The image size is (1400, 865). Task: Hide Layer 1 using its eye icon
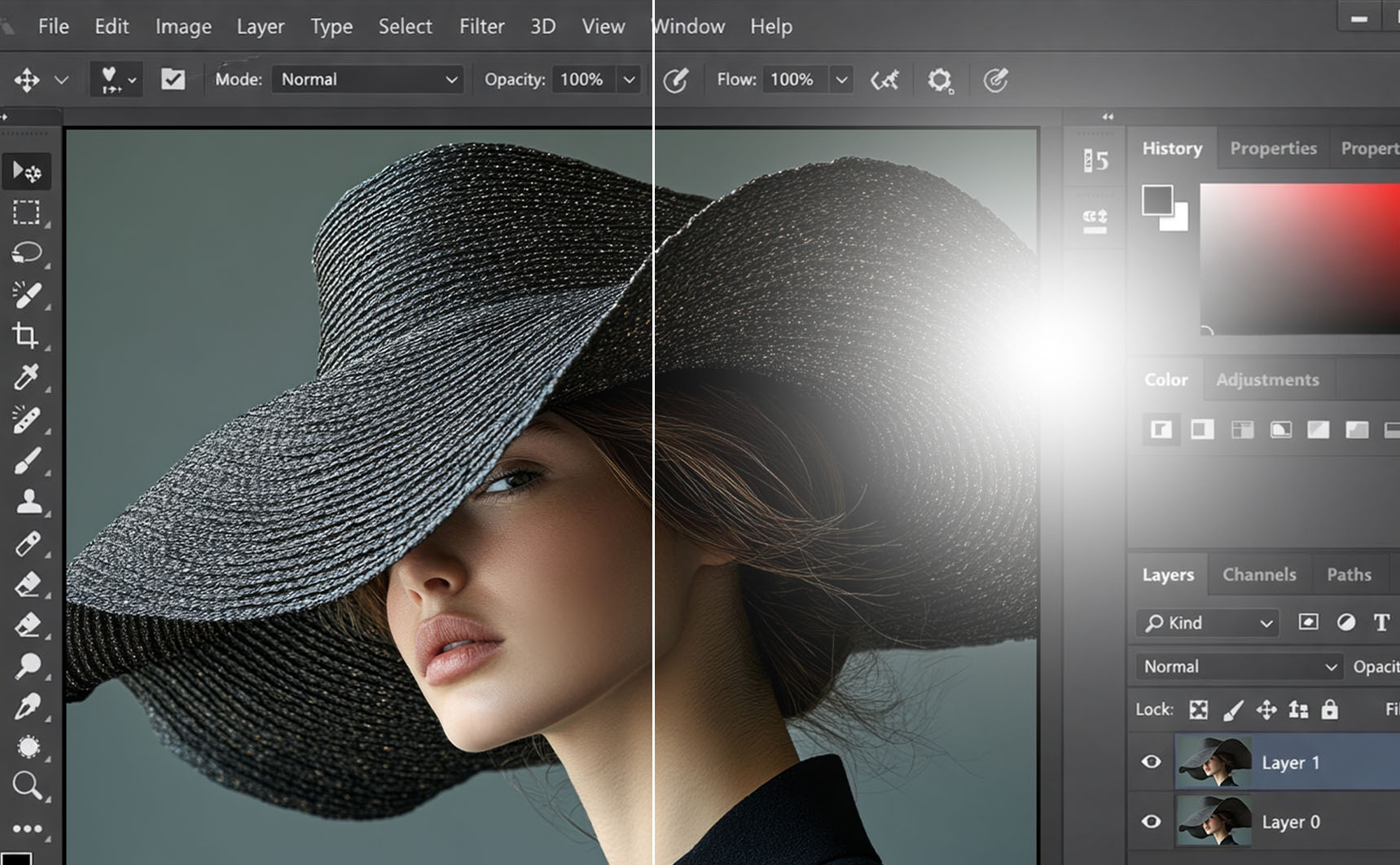click(x=1151, y=762)
